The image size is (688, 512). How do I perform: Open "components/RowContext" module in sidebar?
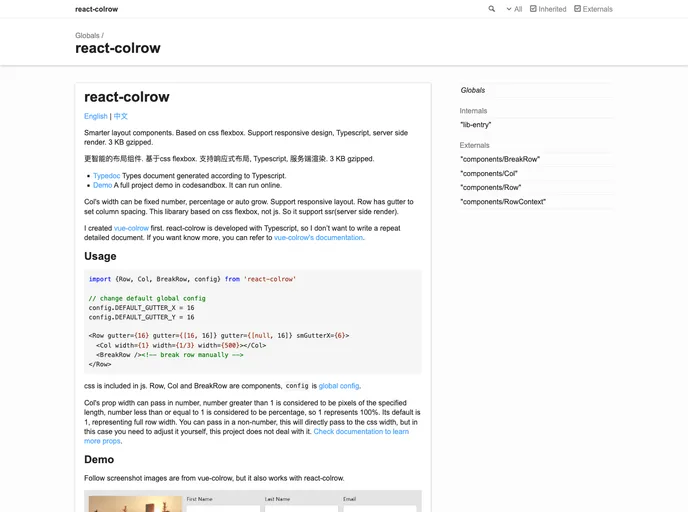(x=503, y=202)
